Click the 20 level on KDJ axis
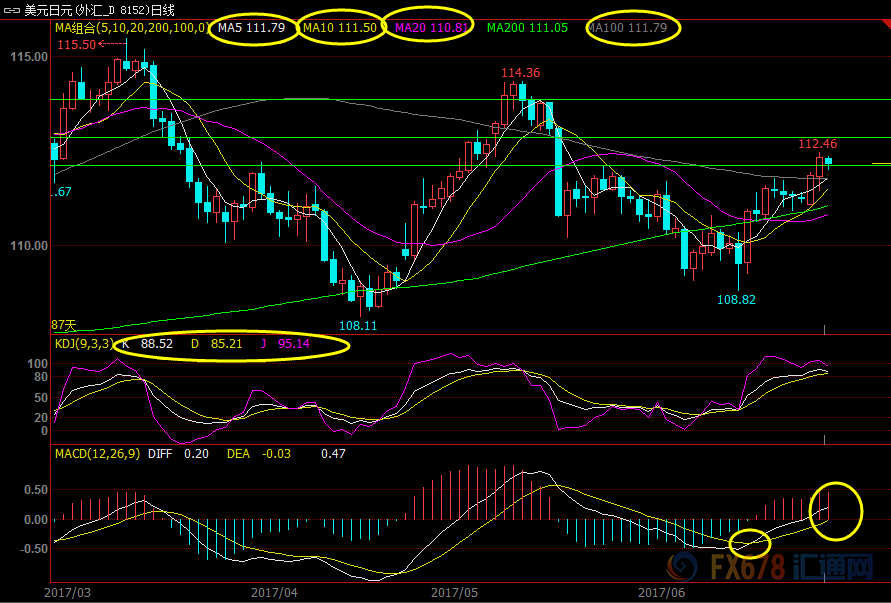 click(41, 418)
